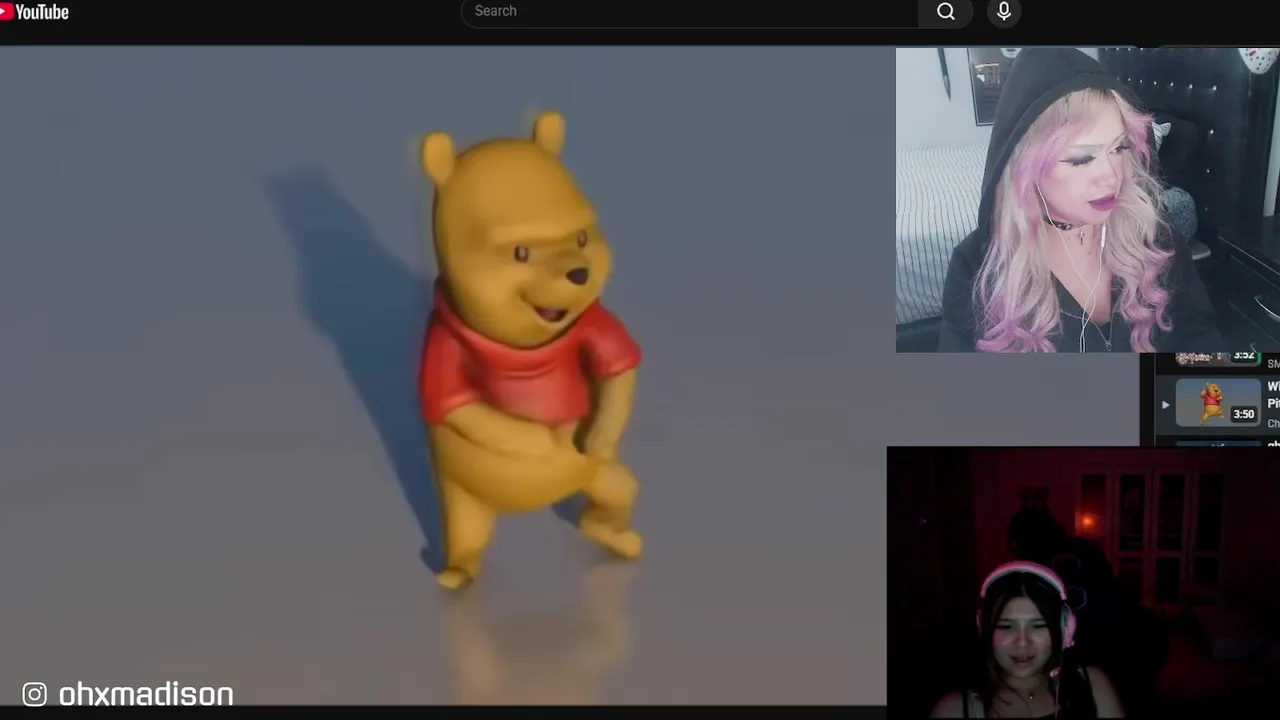Click the magnifying glass search button
This screenshot has width=1280, height=720.
point(946,12)
